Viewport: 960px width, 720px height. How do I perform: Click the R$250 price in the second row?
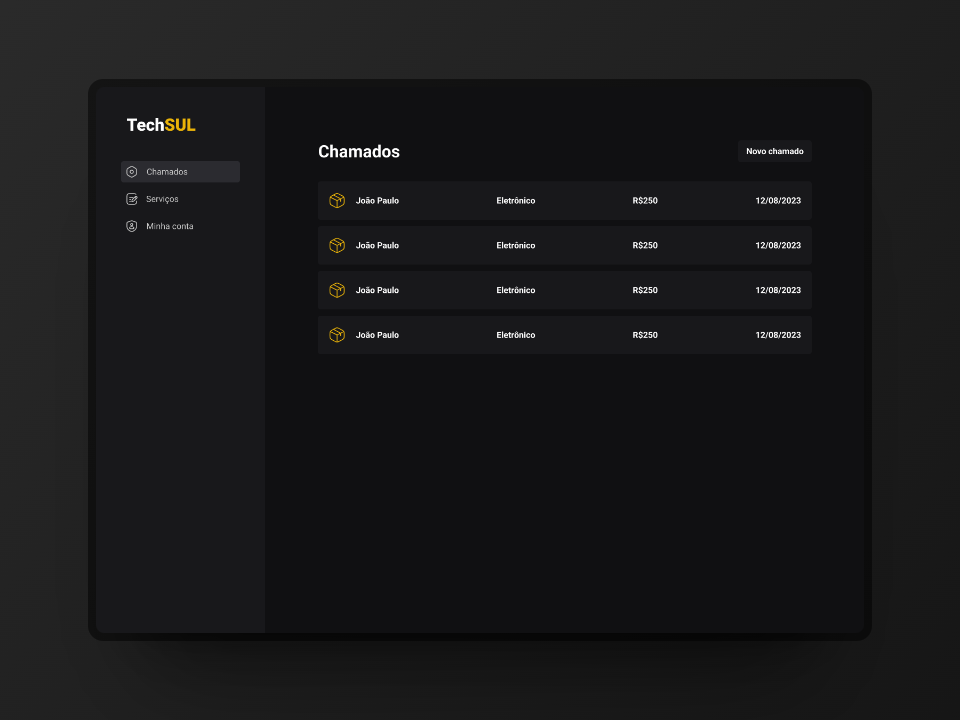pyautogui.click(x=645, y=245)
